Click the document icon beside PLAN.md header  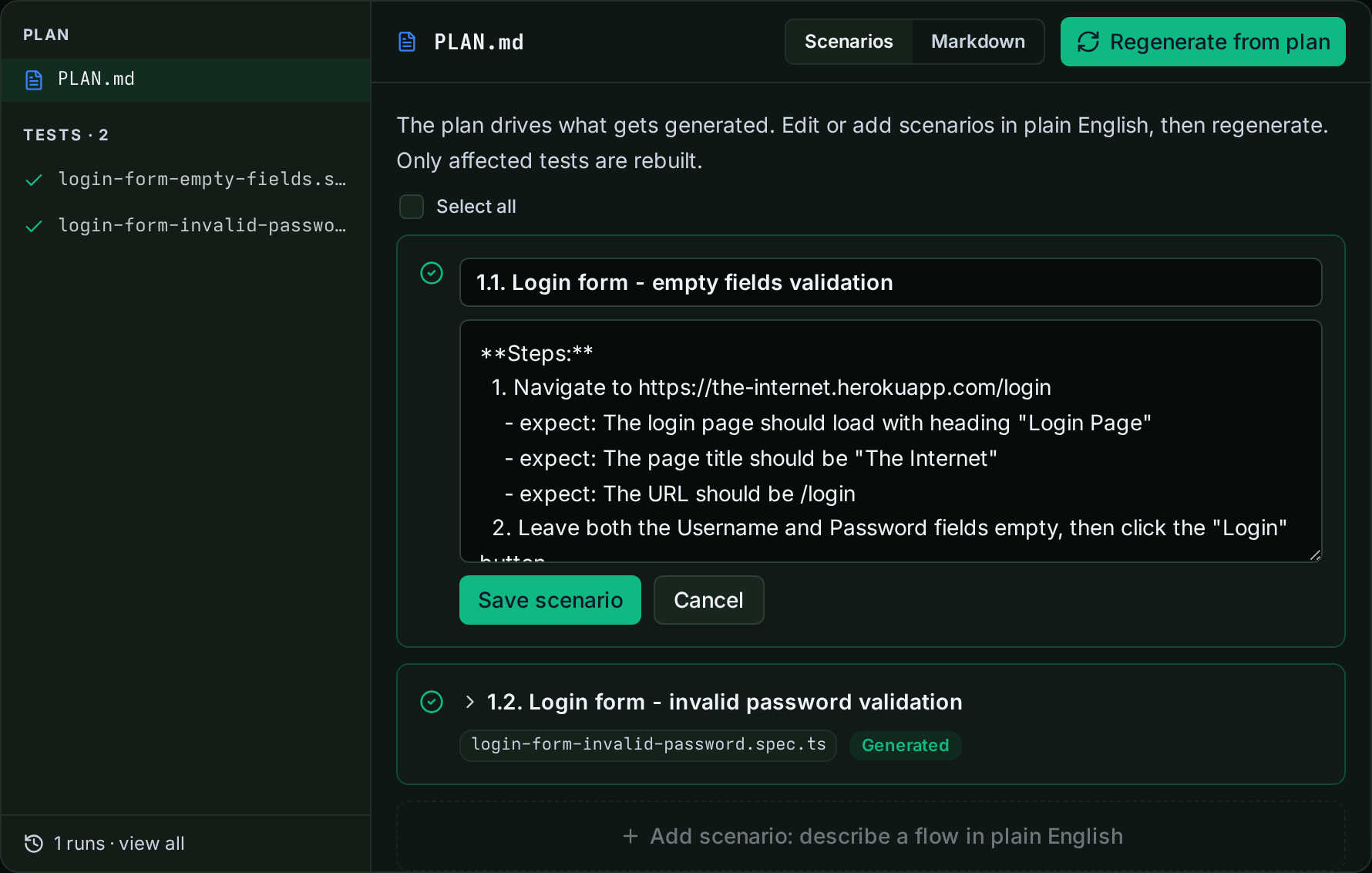407,42
